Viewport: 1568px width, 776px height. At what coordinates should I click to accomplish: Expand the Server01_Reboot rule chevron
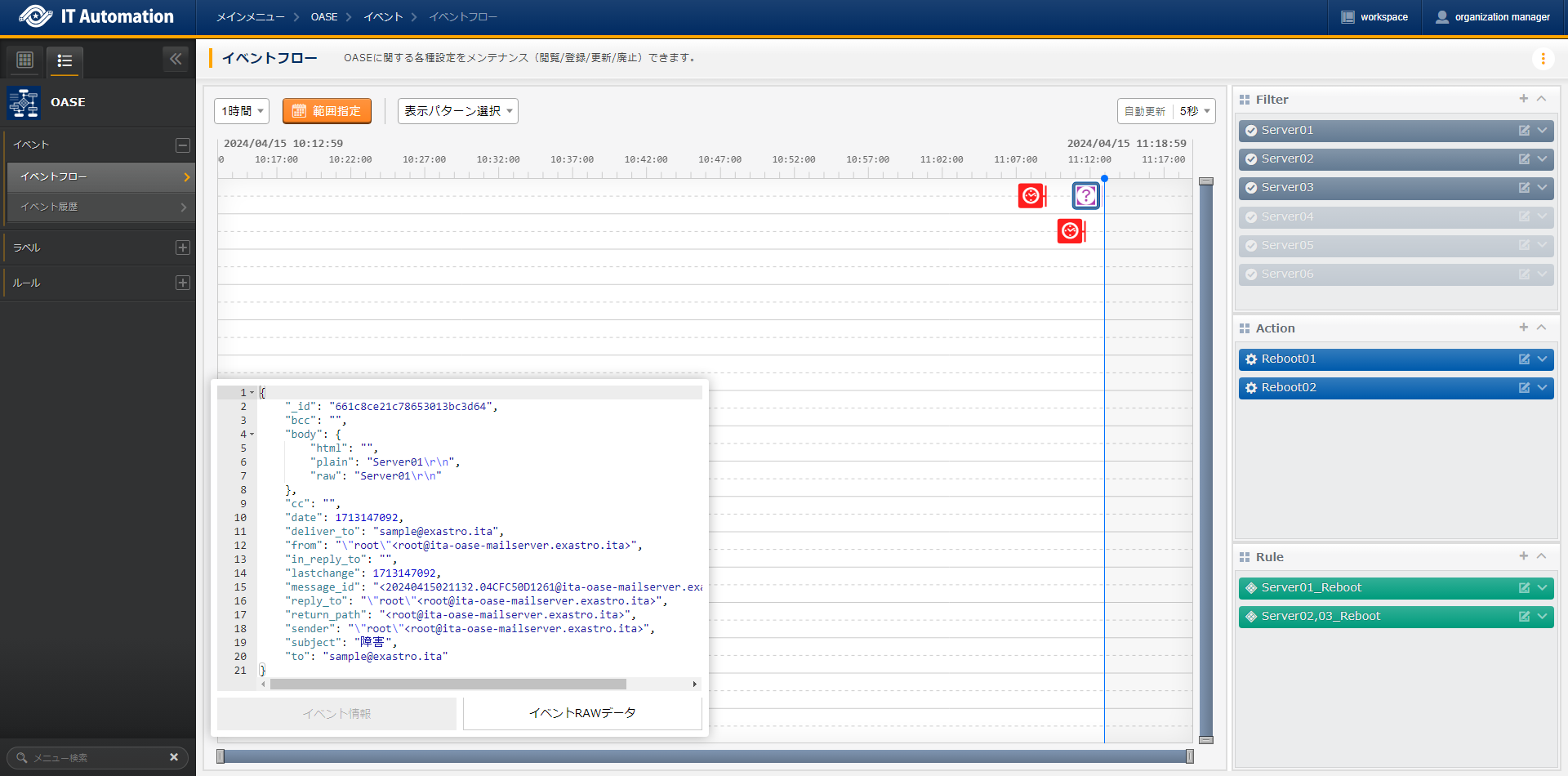pos(1542,588)
